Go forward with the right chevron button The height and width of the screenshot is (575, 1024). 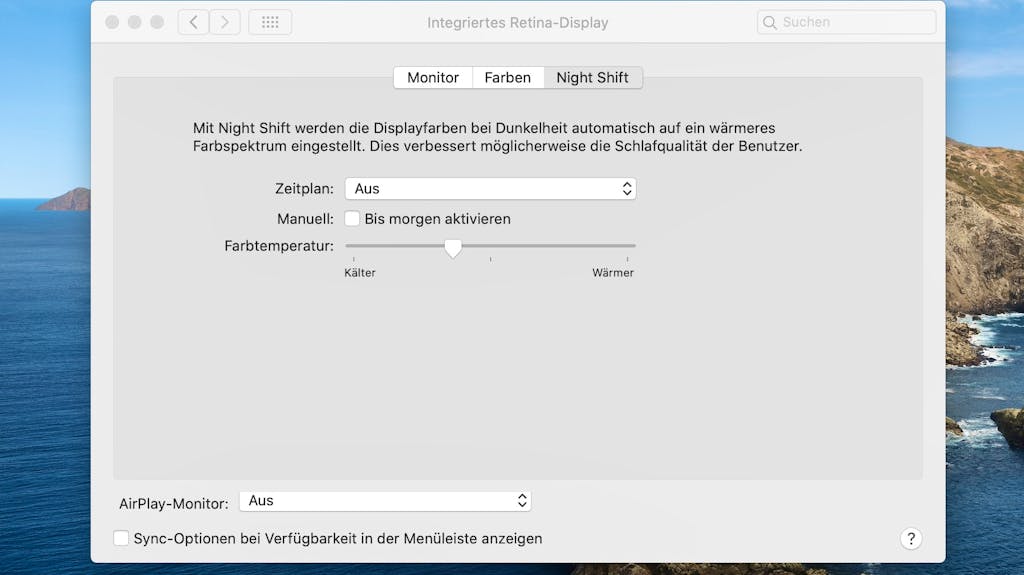coord(225,22)
